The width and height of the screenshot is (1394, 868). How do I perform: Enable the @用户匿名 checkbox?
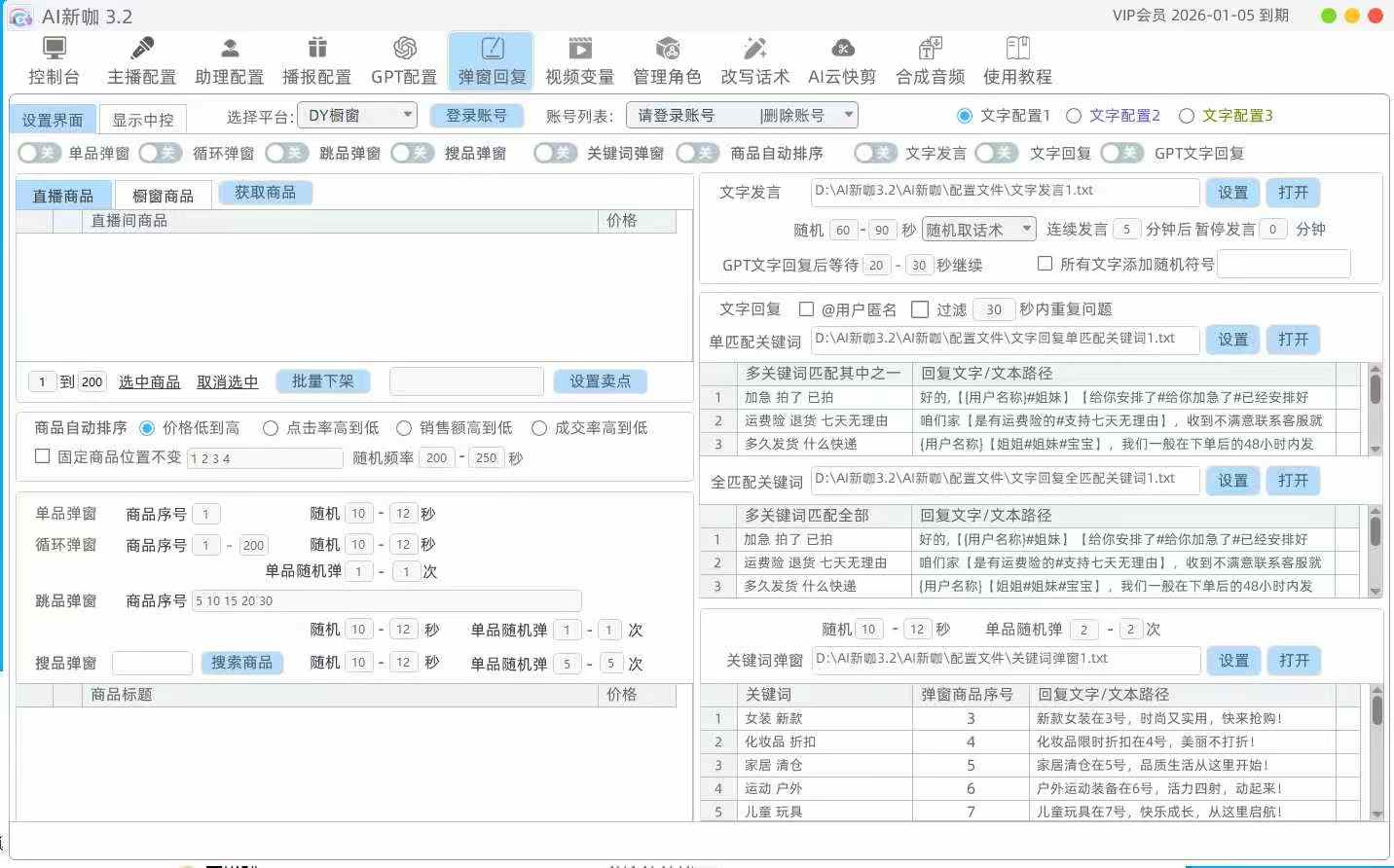pyautogui.click(x=806, y=309)
